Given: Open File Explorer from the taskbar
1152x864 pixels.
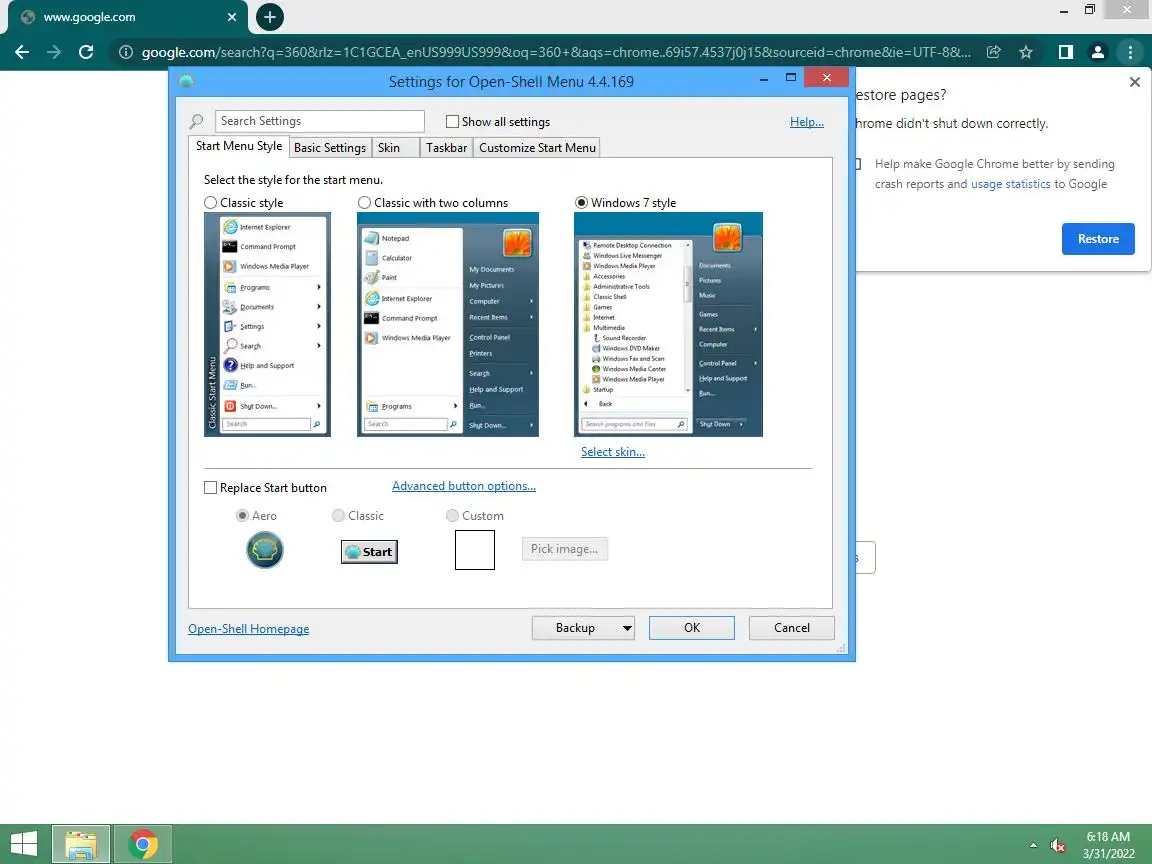Looking at the screenshot, I should 81,844.
